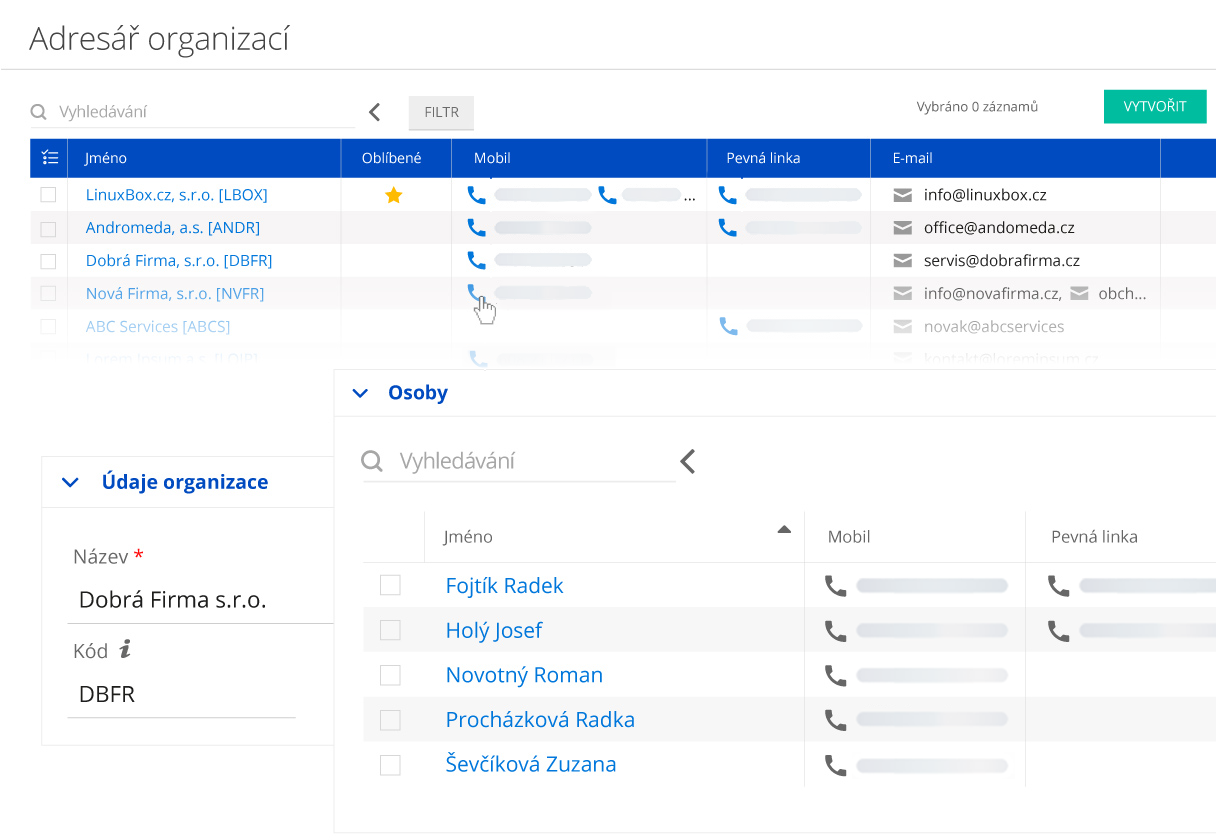Click the landline phone icon for Andromeda
The image size is (1216, 840).
727,227
